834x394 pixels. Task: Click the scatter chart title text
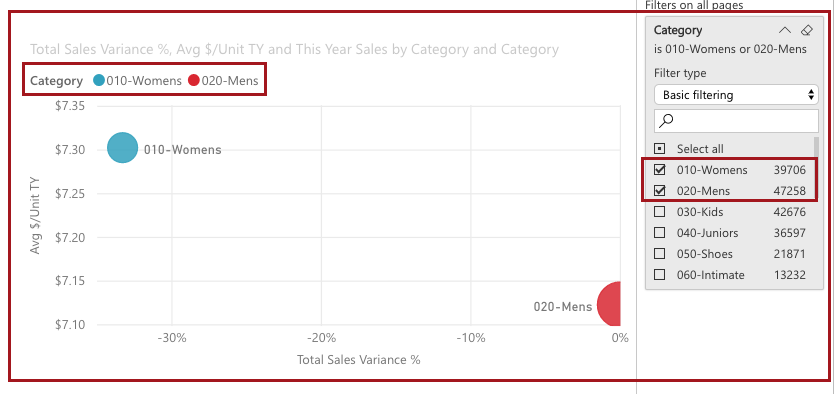click(294, 49)
